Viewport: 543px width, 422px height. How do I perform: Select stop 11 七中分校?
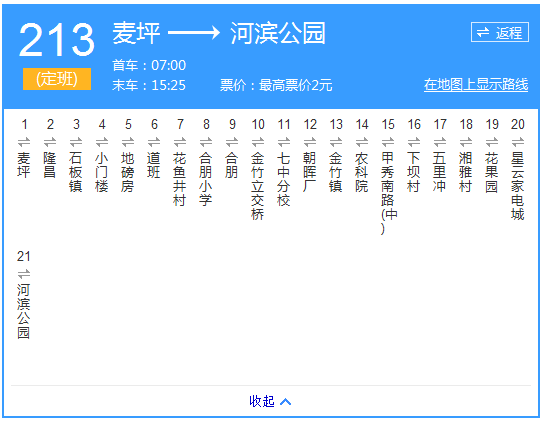click(x=284, y=179)
